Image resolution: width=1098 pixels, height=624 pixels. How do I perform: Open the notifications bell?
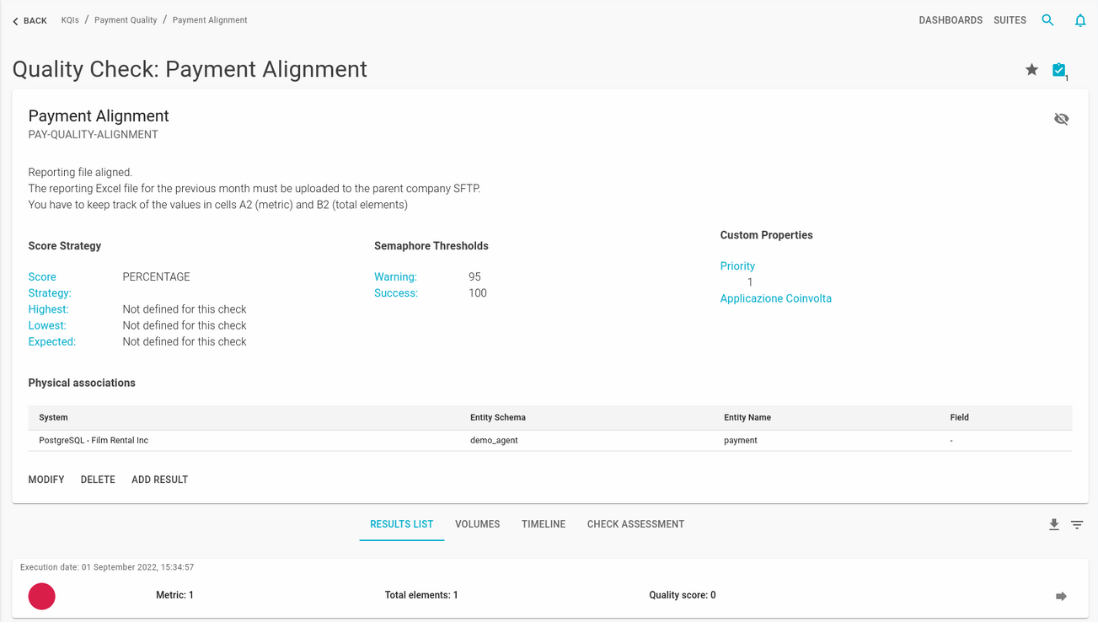point(1080,20)
